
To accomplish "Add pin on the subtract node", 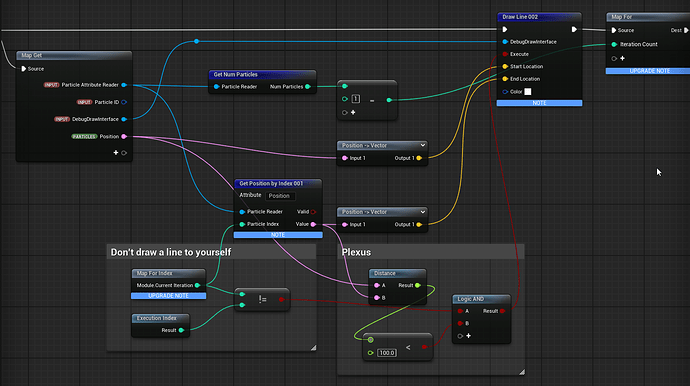I will pyautogui.click(x=353, y=112).
